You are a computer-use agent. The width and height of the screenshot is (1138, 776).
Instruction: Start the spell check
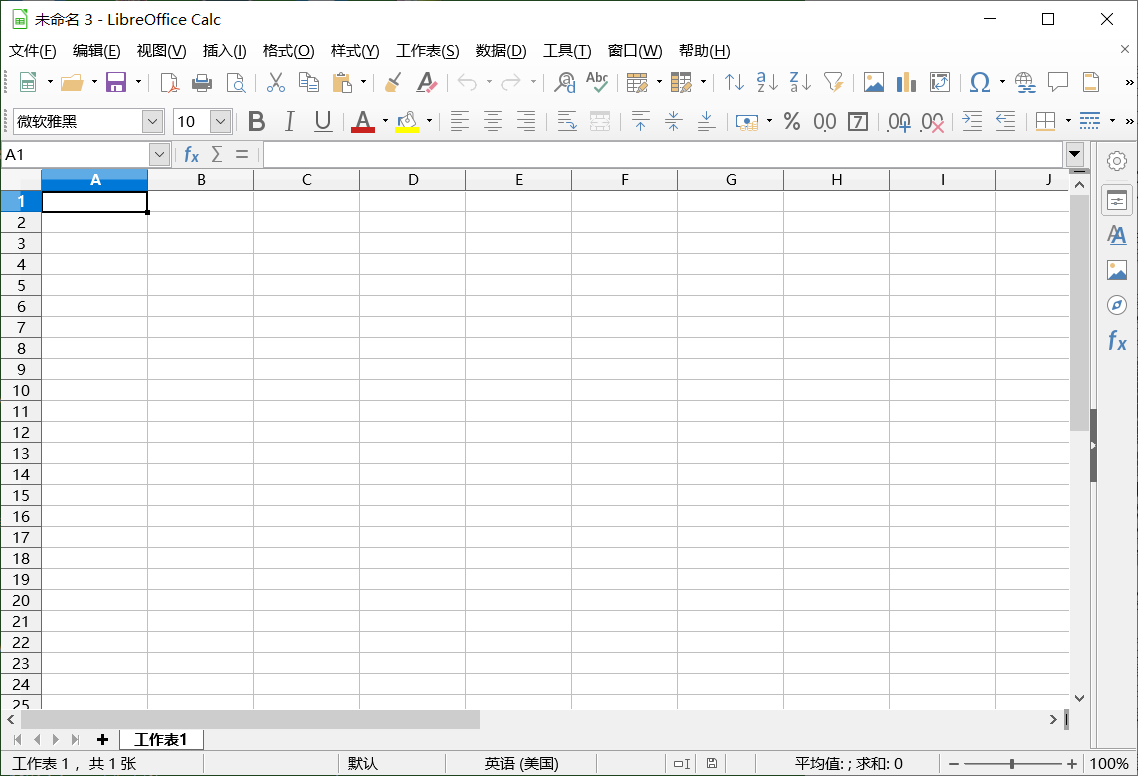[x=597, y=82]
